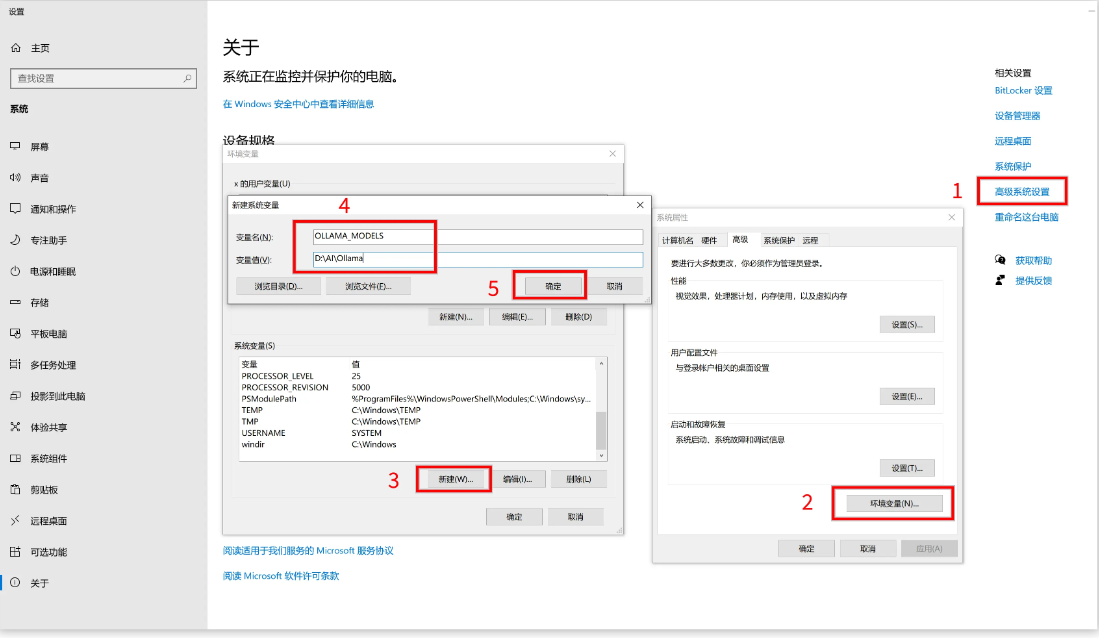Open About info icon in sidebar
This screenshot has width=1099, height=638.
(x=15, y=583)
